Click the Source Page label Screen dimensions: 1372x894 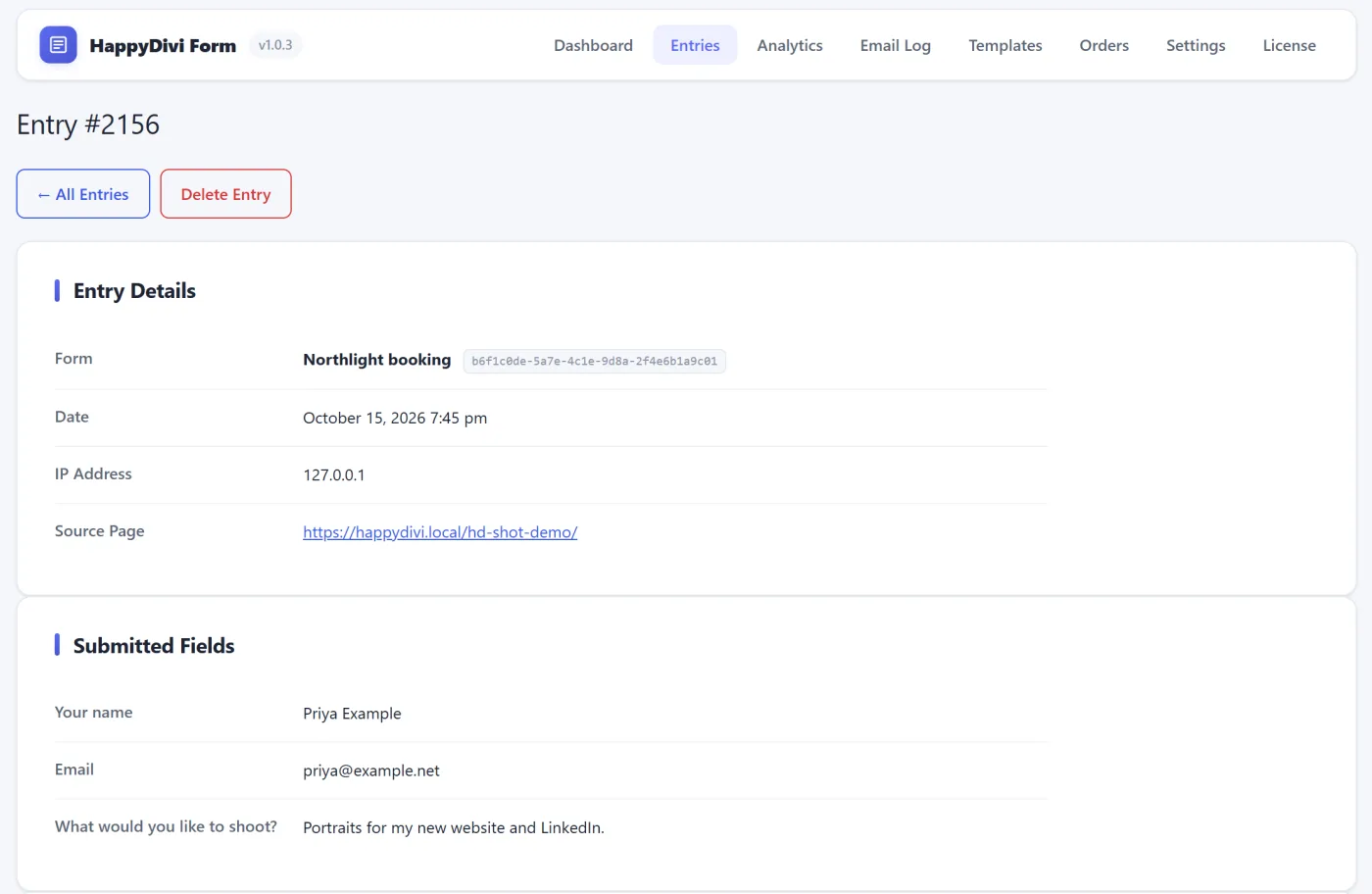tap(100, 531)
